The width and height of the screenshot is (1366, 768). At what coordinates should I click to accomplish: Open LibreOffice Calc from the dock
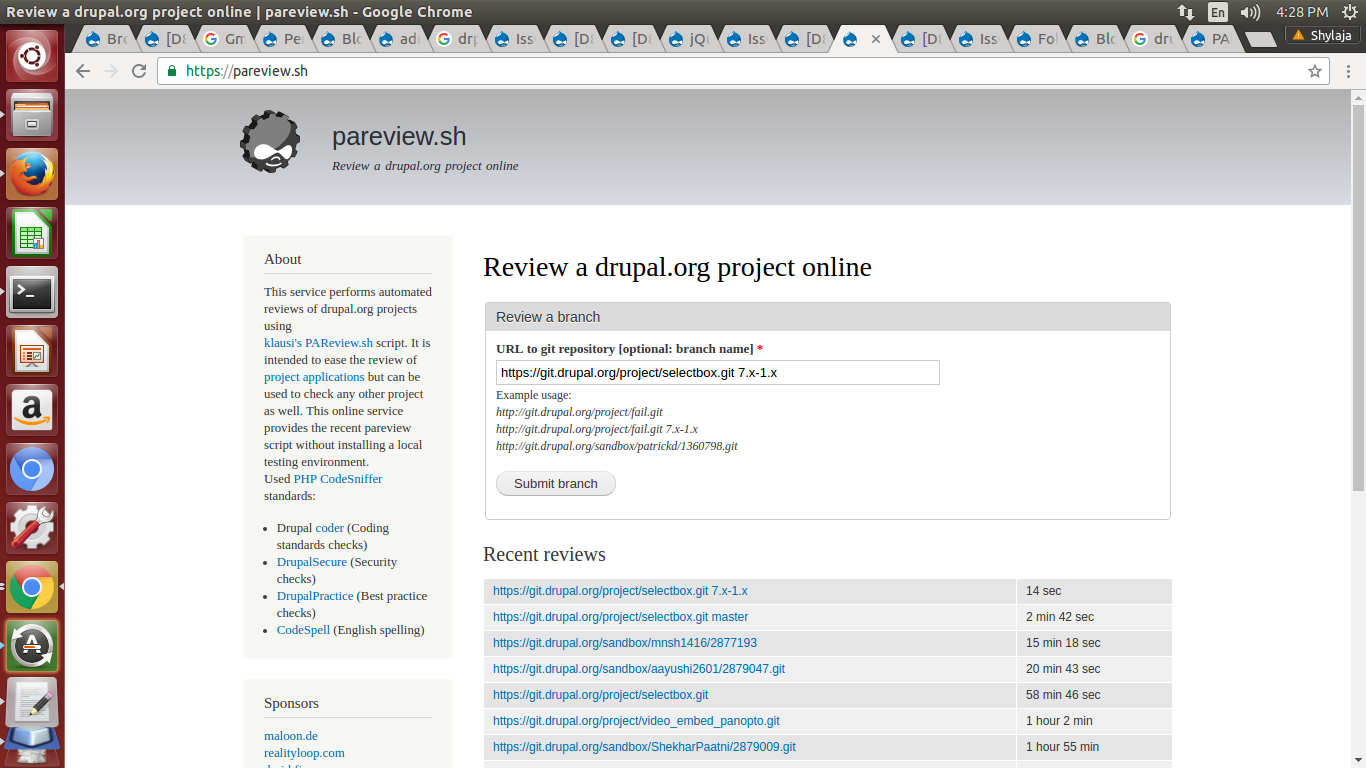tap(32, 233)
